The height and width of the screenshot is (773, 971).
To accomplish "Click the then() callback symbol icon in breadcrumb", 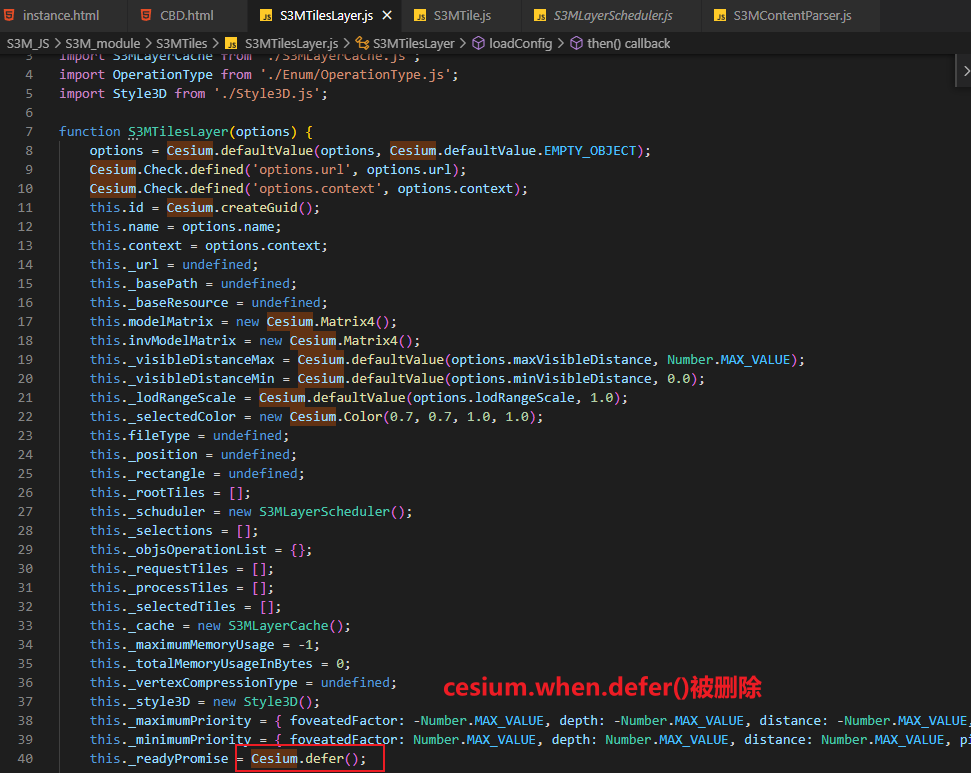I will coord(576,43).
